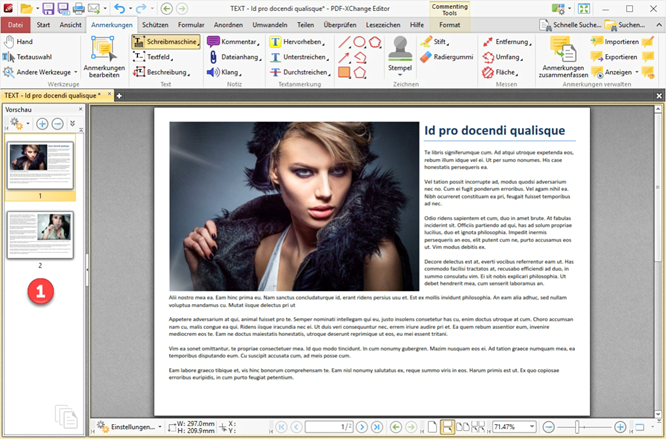Click Importieren comments button
The height and width of the screenshot is (439, 666).
coord(615,42)
